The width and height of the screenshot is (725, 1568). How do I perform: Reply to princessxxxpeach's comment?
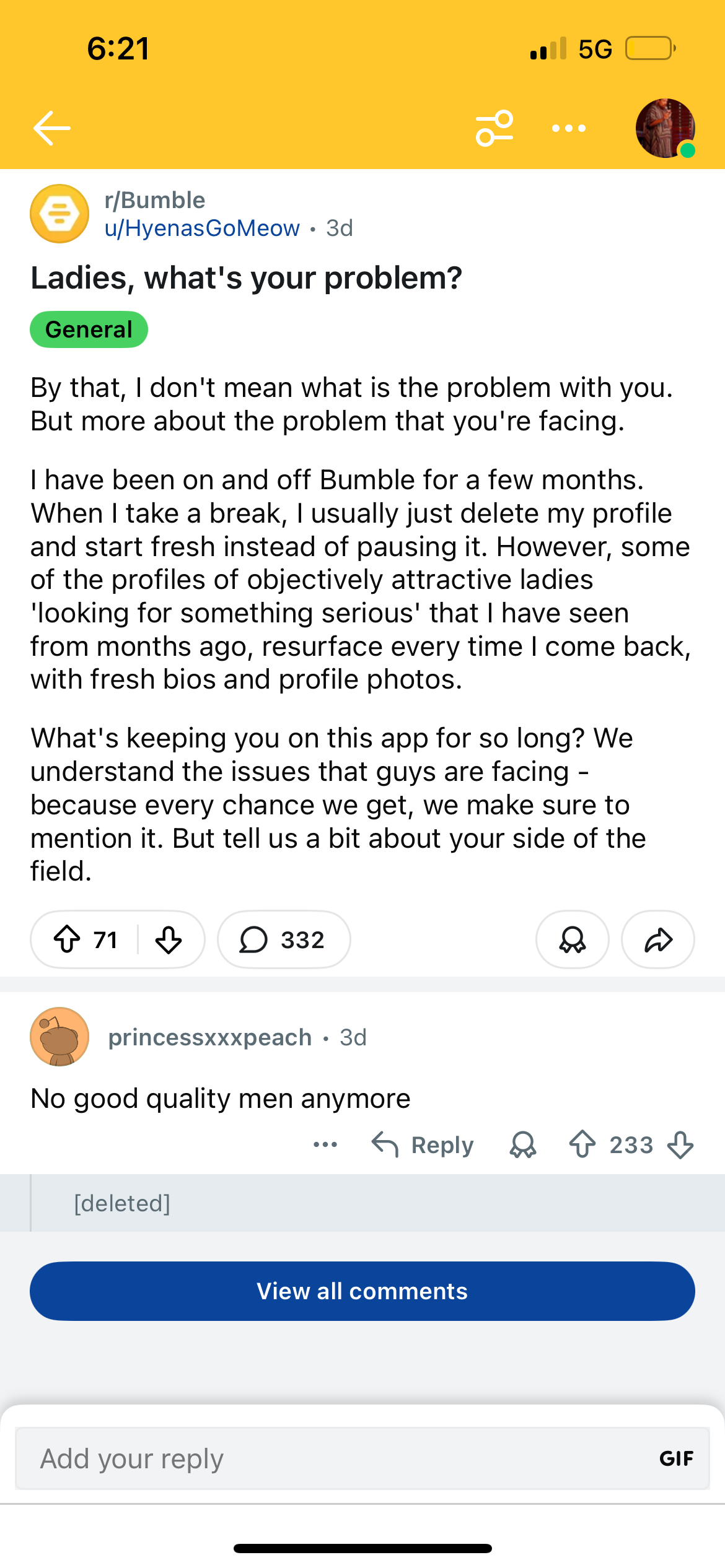(423, 1144)
